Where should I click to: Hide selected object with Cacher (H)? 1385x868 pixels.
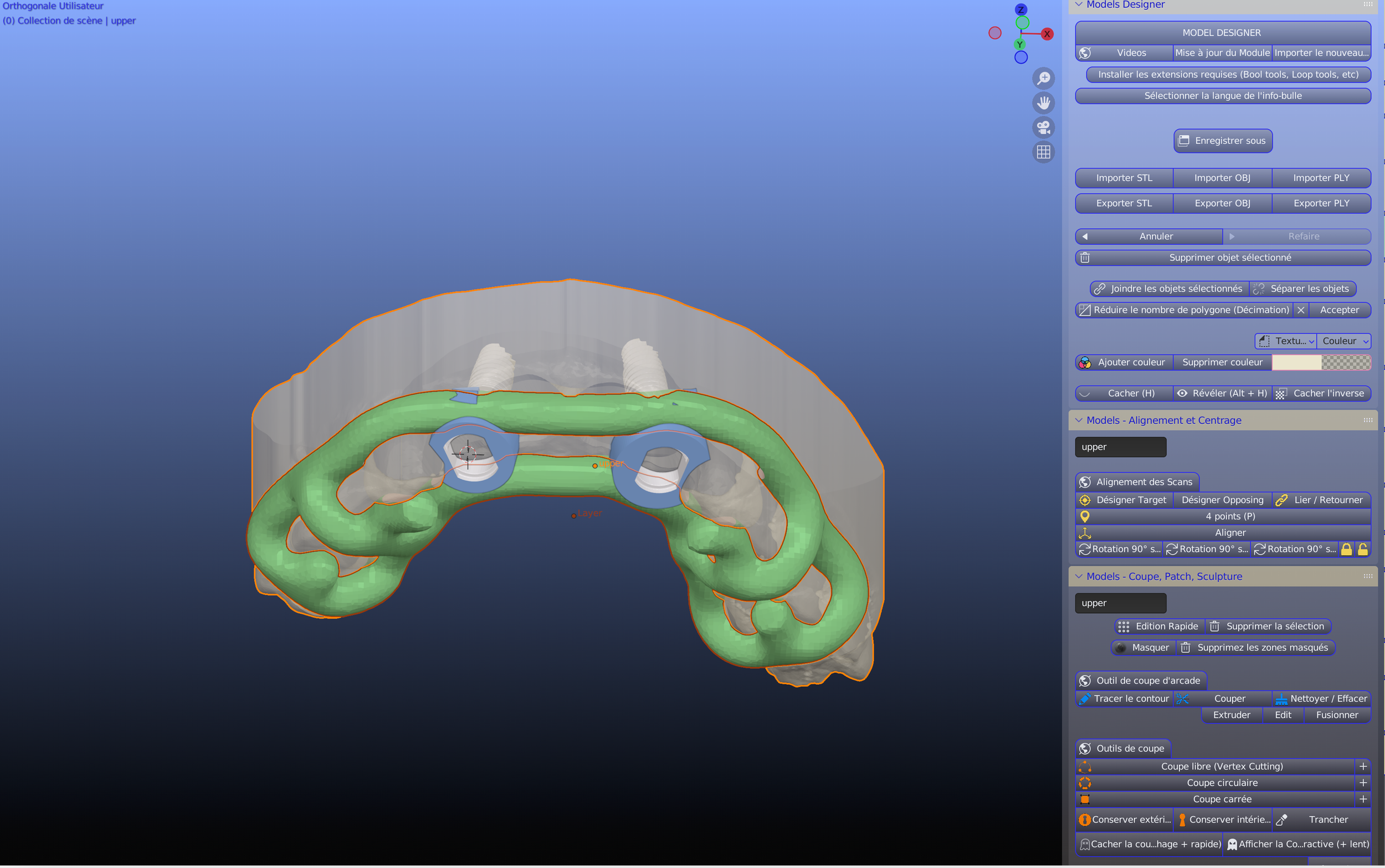[x=1124, y=393]
